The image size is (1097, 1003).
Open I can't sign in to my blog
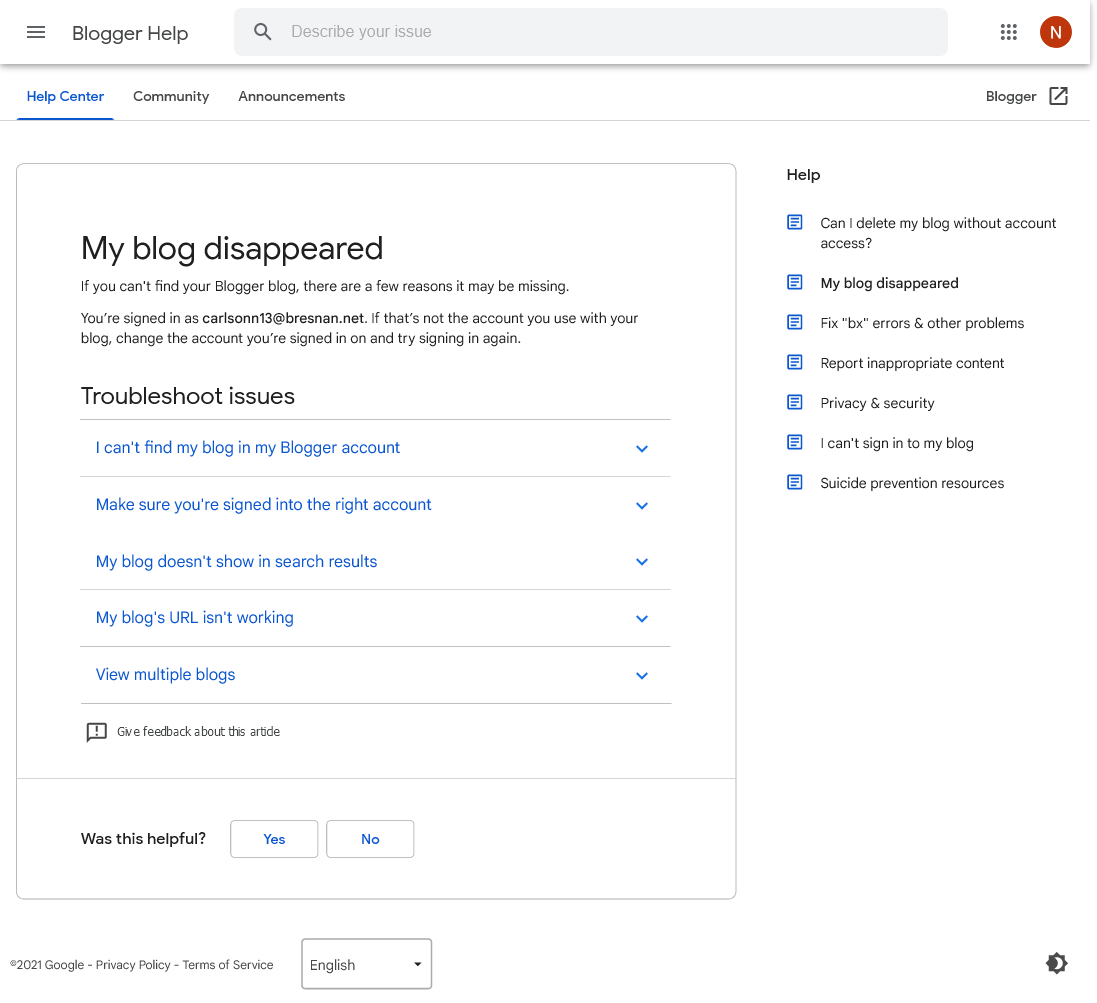coord(897,443)
